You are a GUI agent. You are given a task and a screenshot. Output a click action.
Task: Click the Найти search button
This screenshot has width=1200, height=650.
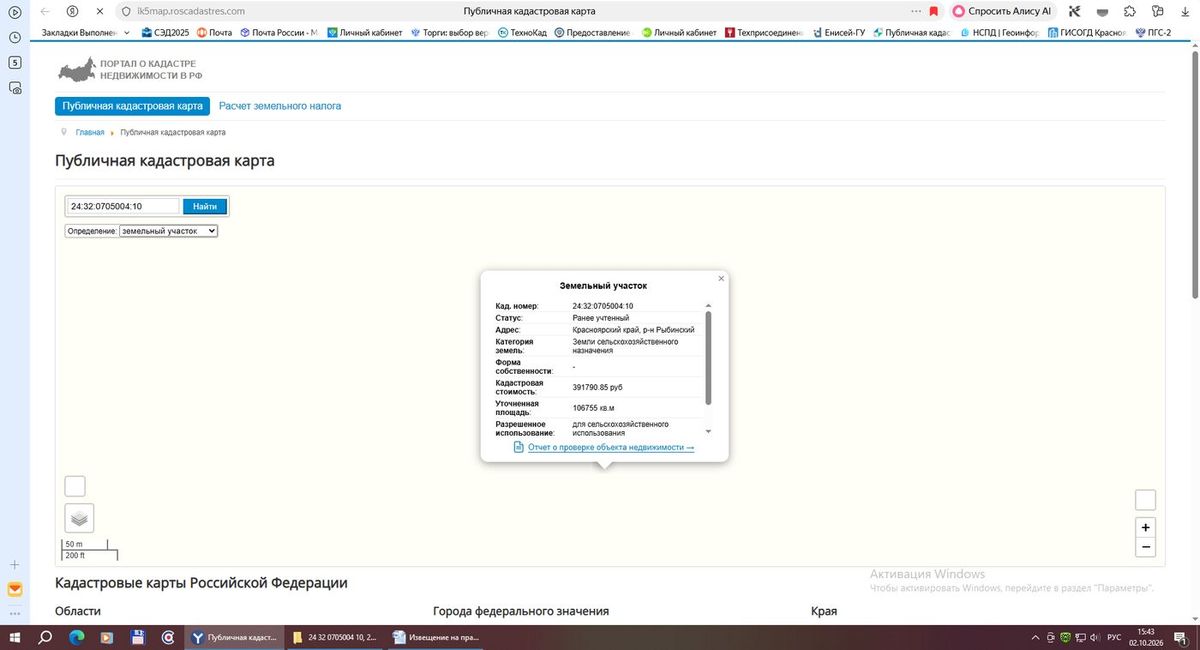(x=205, y=206)
